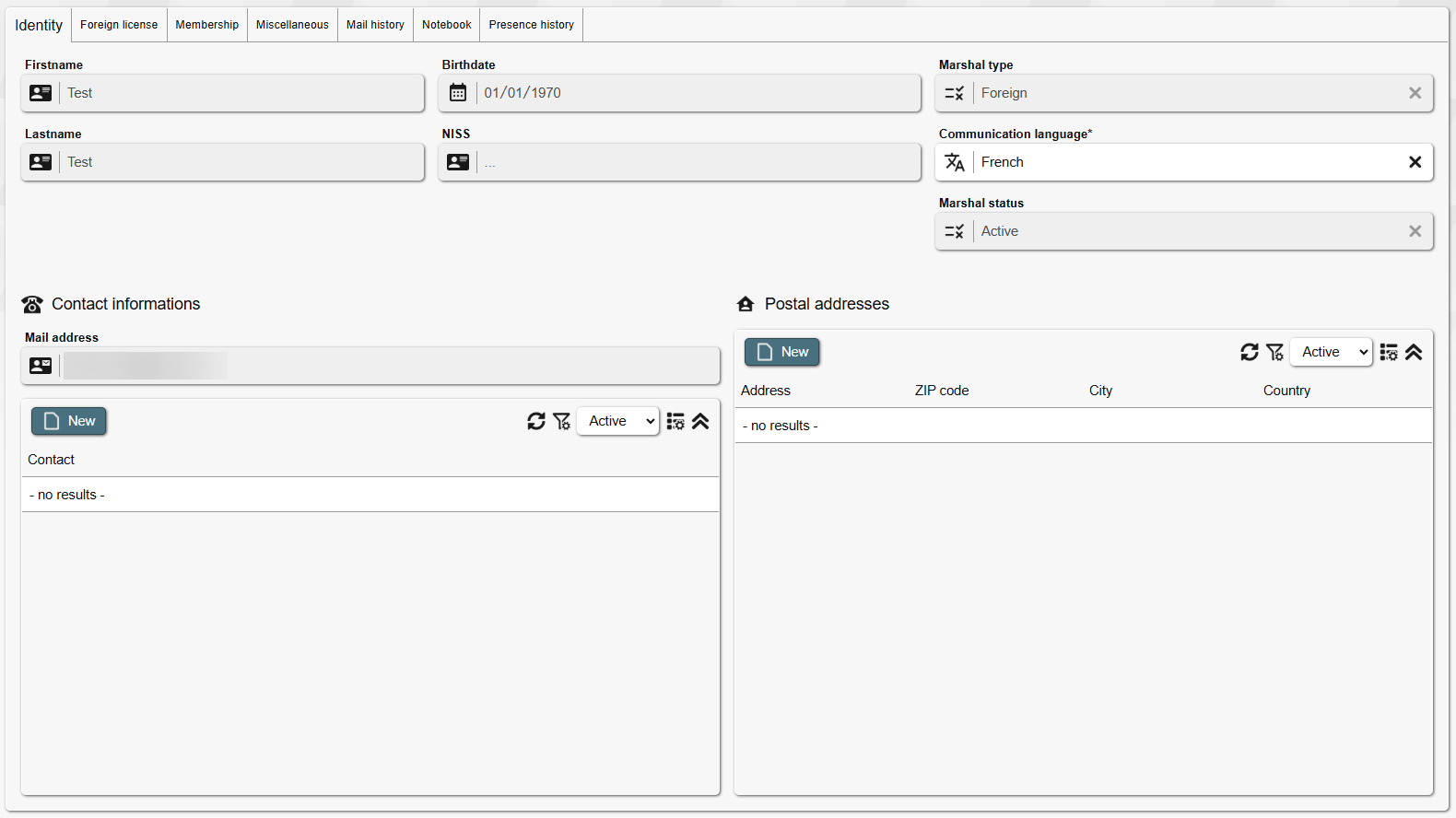The width and height of the screenshot is (1456, 818).
Task: Click the calendar icon beside Birthdate
Action: coord(458,93)
